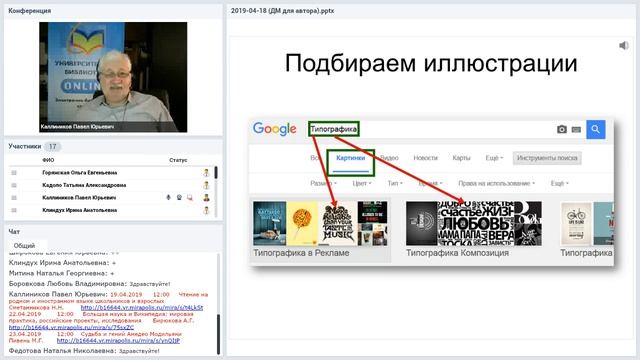Screen dimensions: 640x360
Task: Click the speaker volume icon on the slide
Action: 624,45
